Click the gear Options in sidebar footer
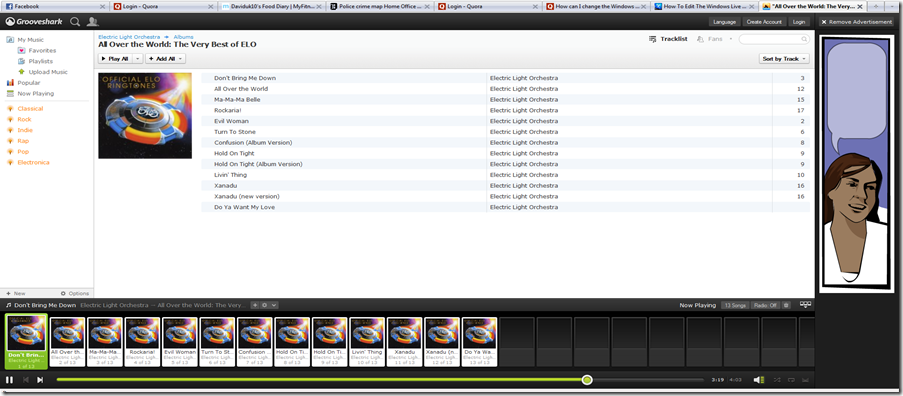 tap(75, 294)
